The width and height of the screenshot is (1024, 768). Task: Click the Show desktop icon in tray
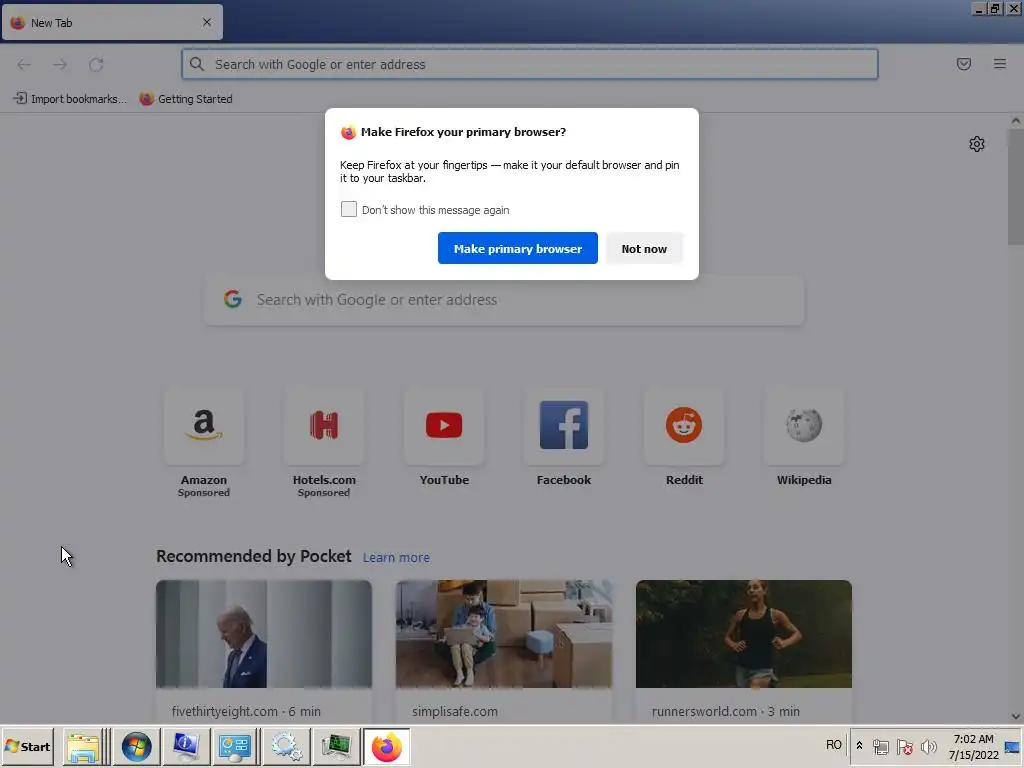1013,746
